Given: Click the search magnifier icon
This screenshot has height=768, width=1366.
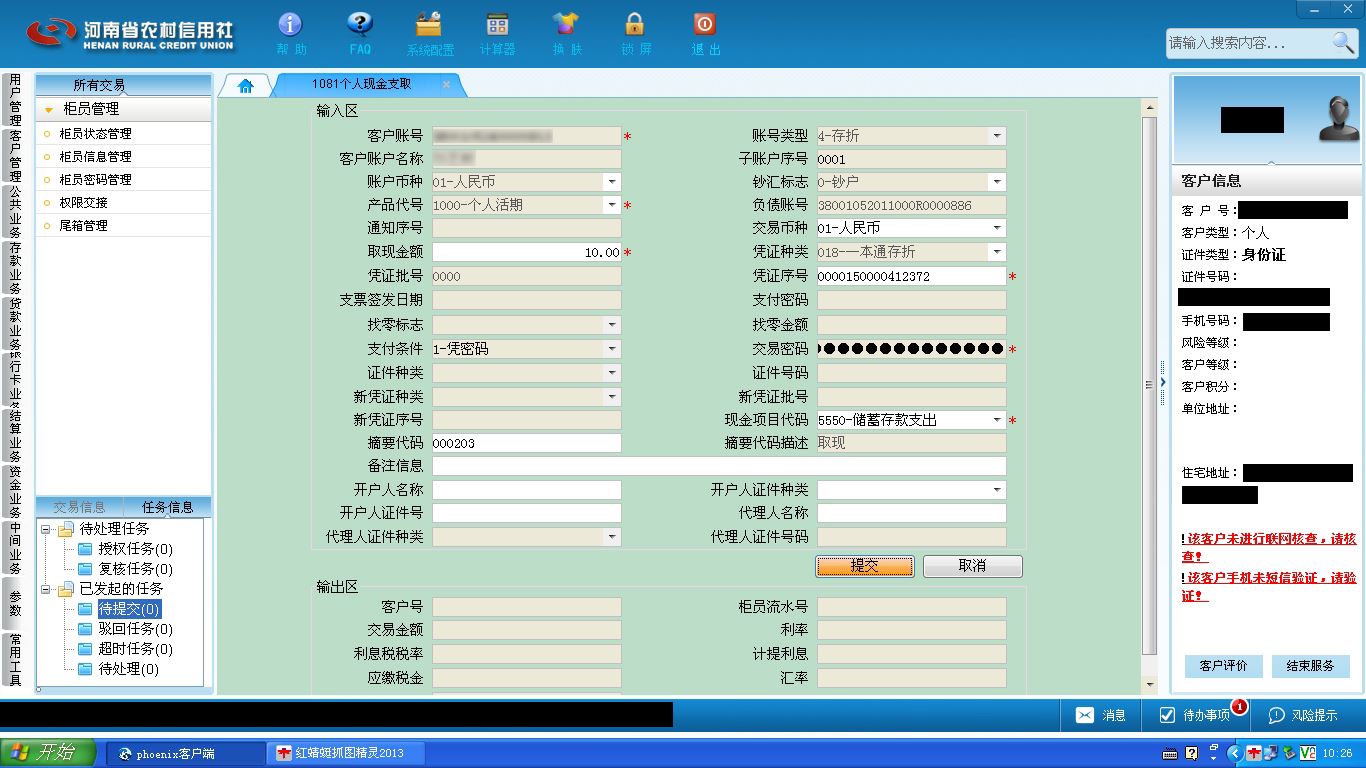Looking at the screenshot, I should pos(1342,42).
